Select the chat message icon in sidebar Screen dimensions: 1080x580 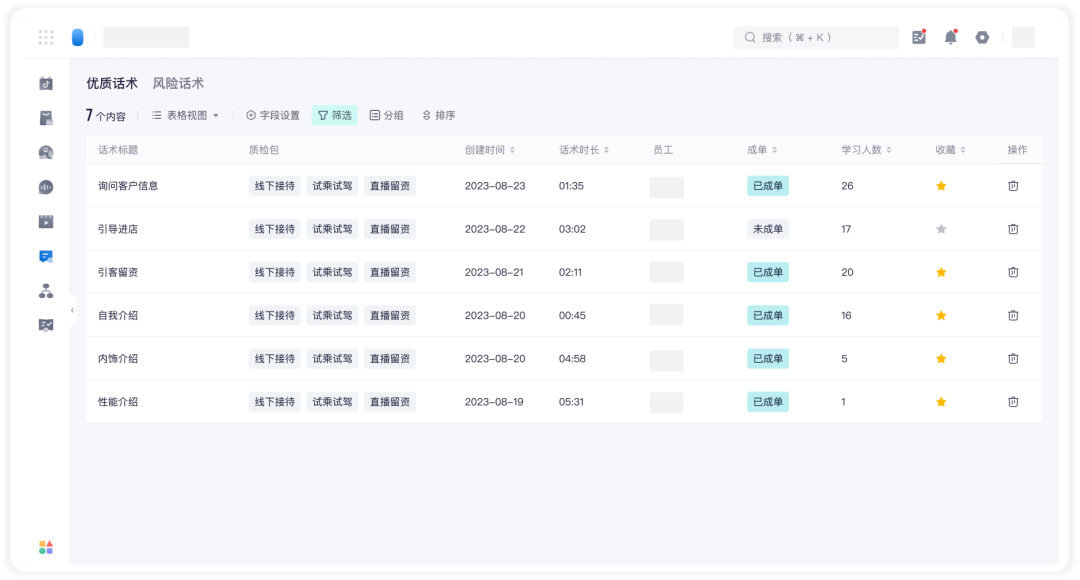click(46, 256)
